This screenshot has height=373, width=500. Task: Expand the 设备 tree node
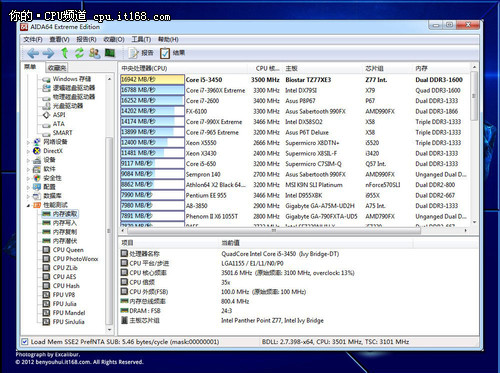tap(28, 160)
